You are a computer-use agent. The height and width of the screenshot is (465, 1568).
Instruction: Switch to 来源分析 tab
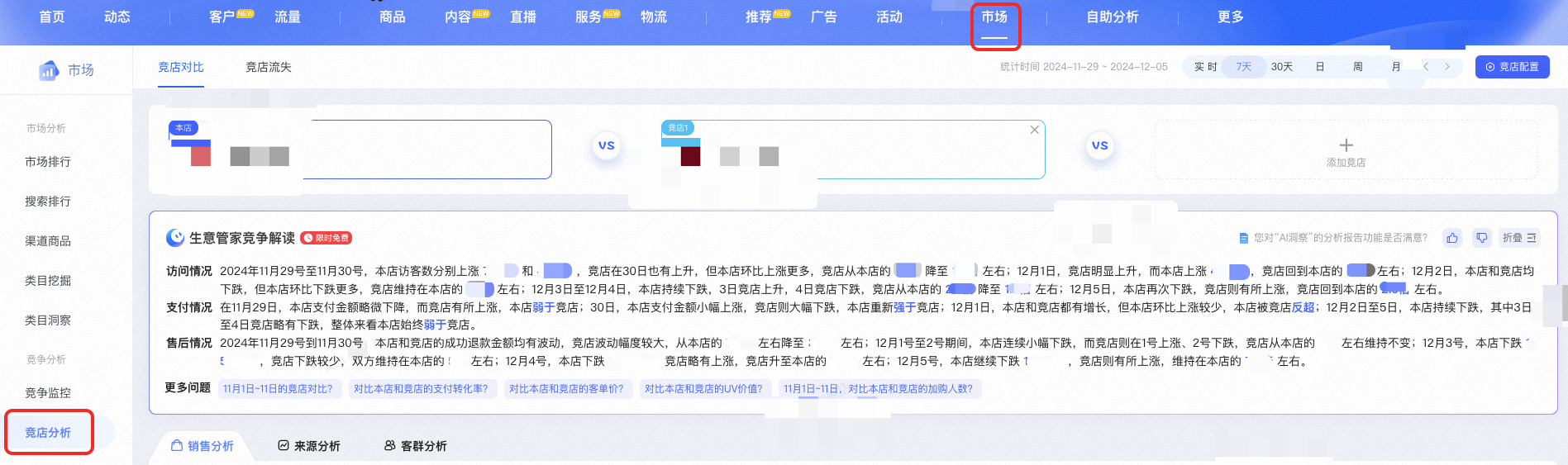coord(309,446)
